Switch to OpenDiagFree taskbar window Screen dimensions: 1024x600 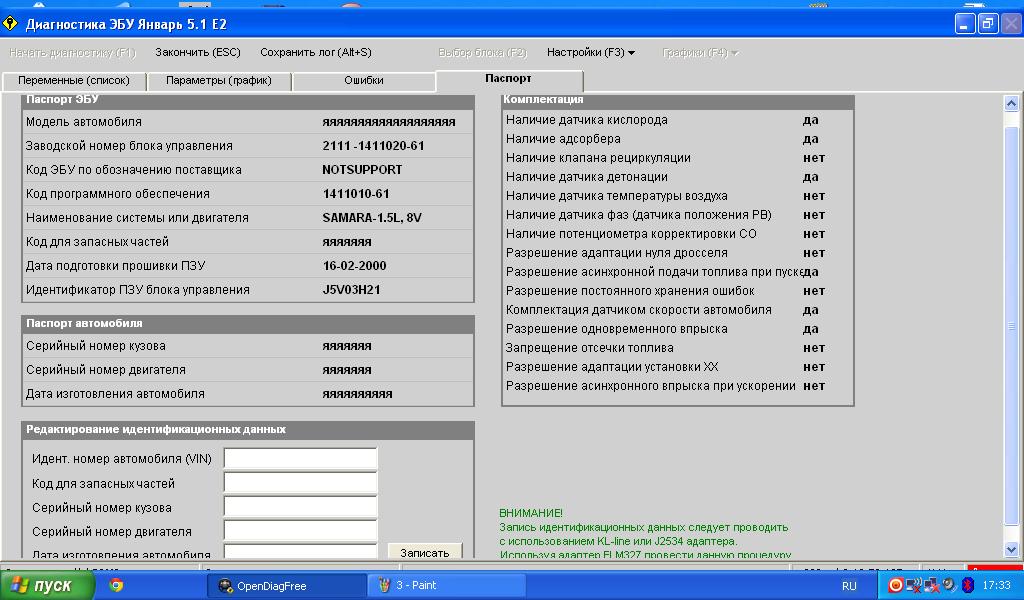284,586
